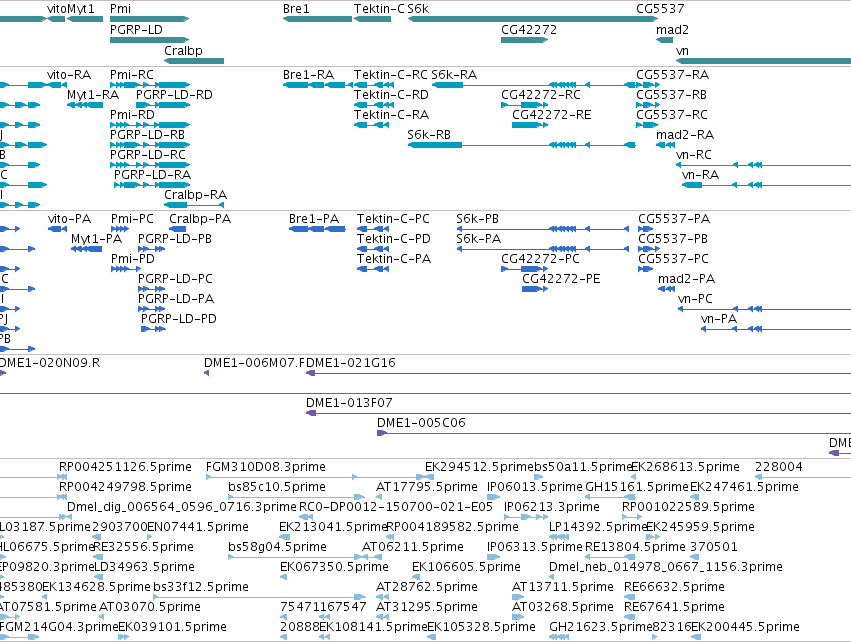This screenshot has width=851, height=642.
Task: Click the CG5537 gene label
Action: click(x=660, y=9)
